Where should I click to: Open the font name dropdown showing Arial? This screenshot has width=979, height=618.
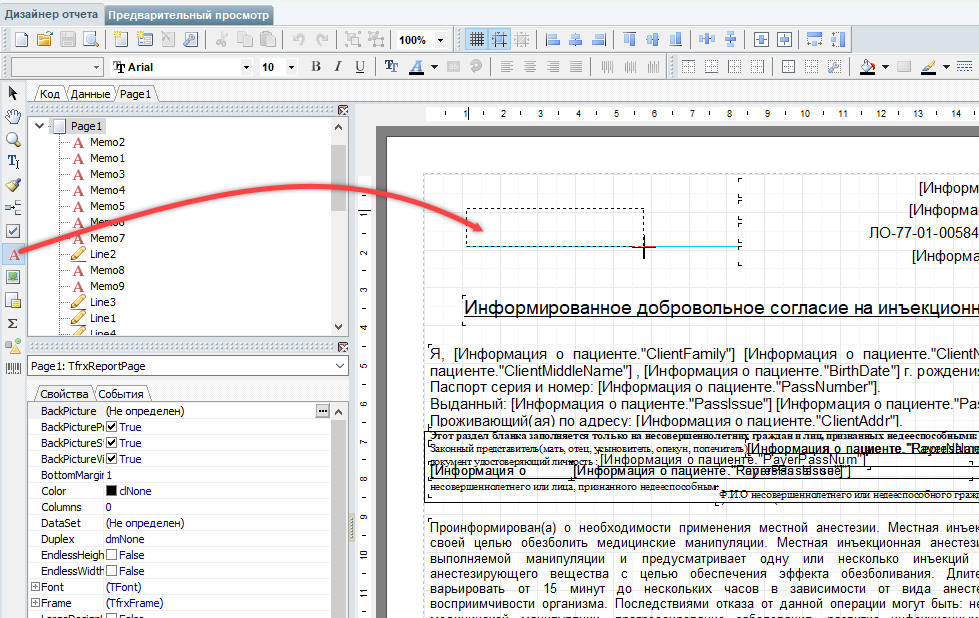[x=246, y=67]
